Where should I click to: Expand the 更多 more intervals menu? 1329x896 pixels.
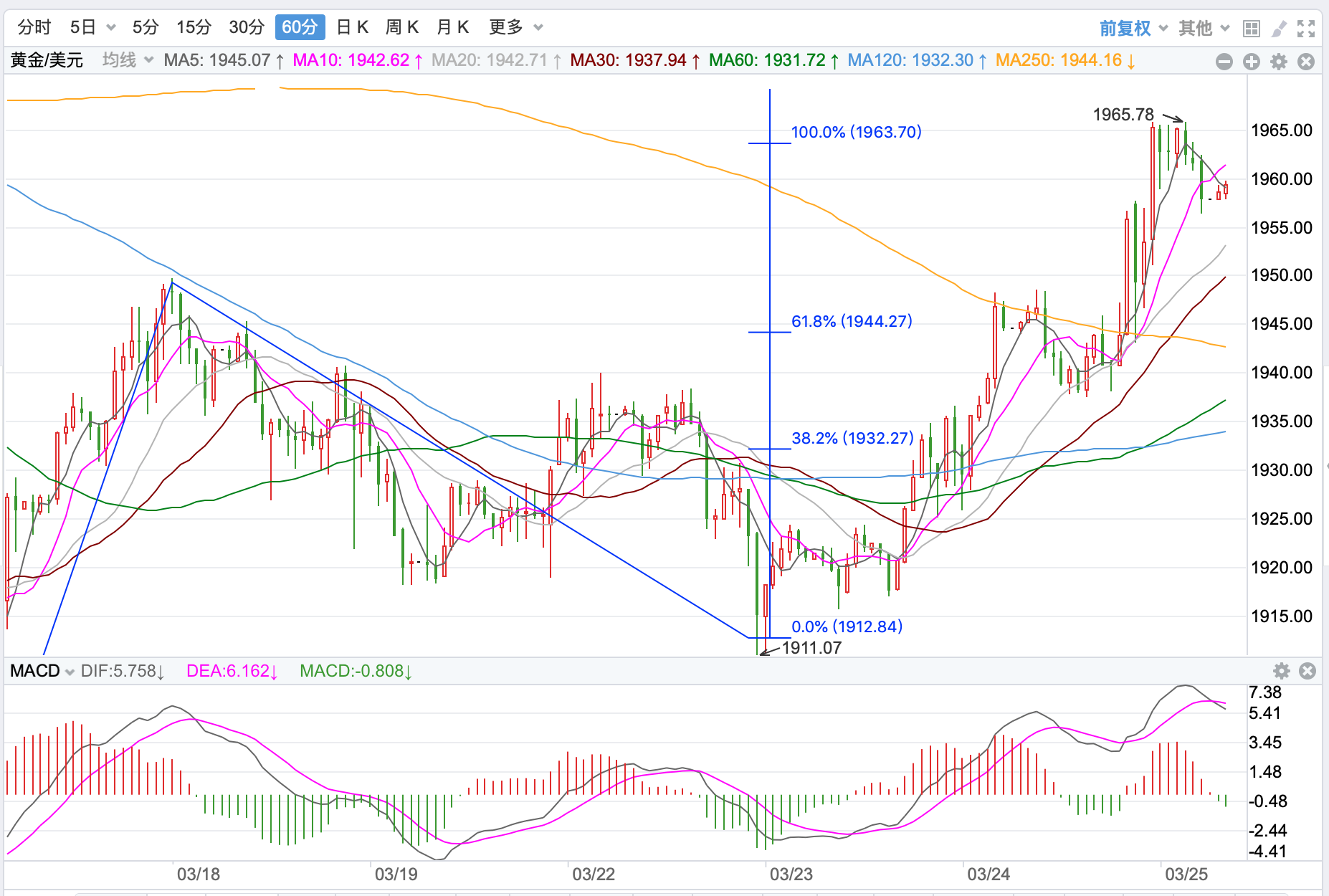pyautogui.click(x=516, y=27)
